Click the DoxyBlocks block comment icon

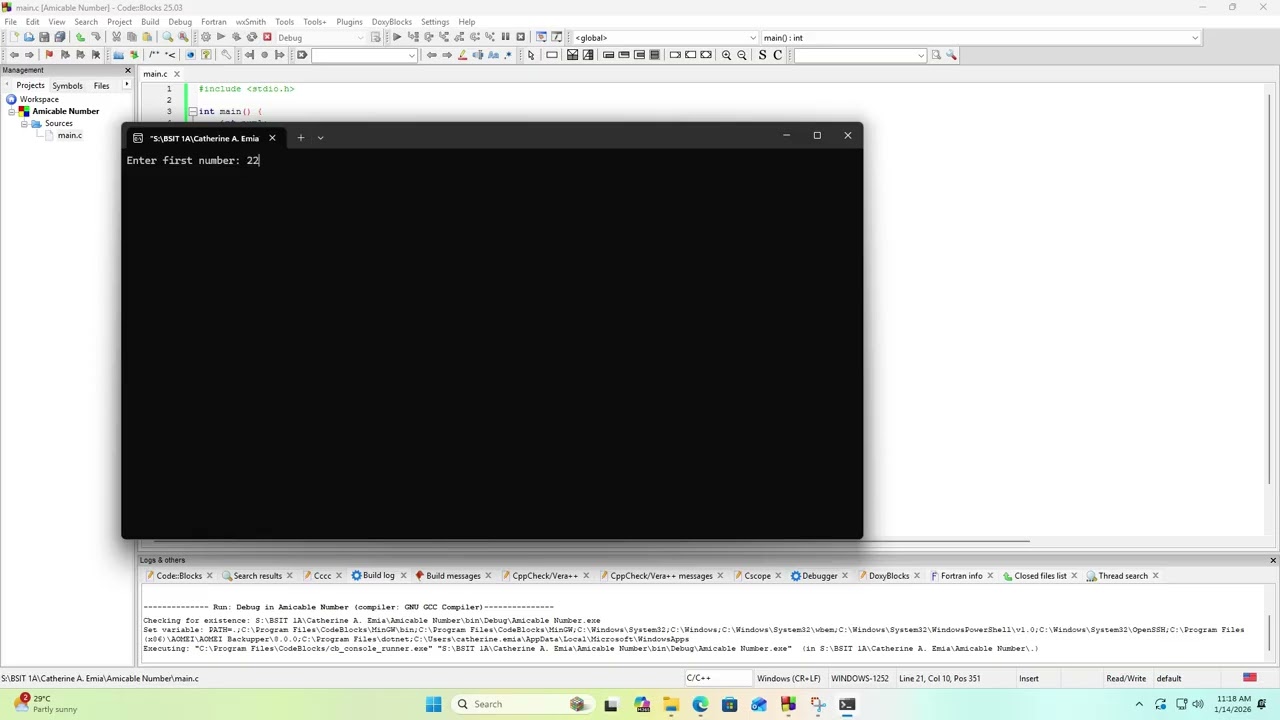(x=154, y=55)
